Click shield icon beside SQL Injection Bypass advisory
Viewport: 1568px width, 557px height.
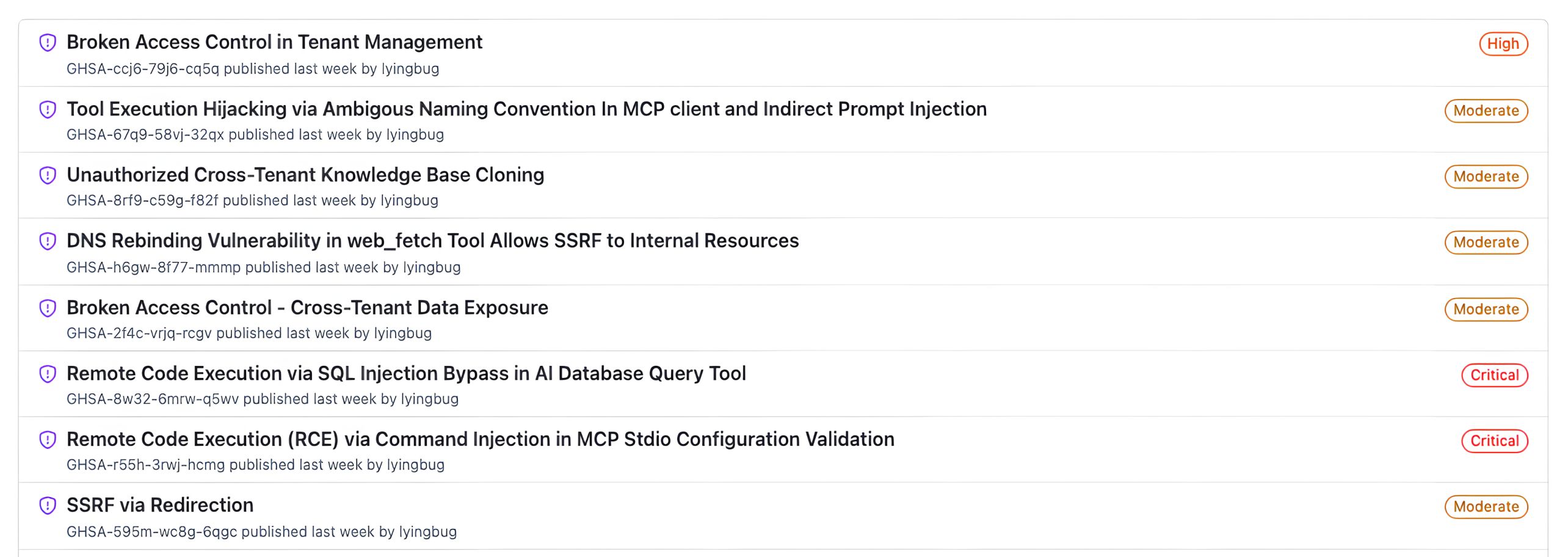coord(48,374)
